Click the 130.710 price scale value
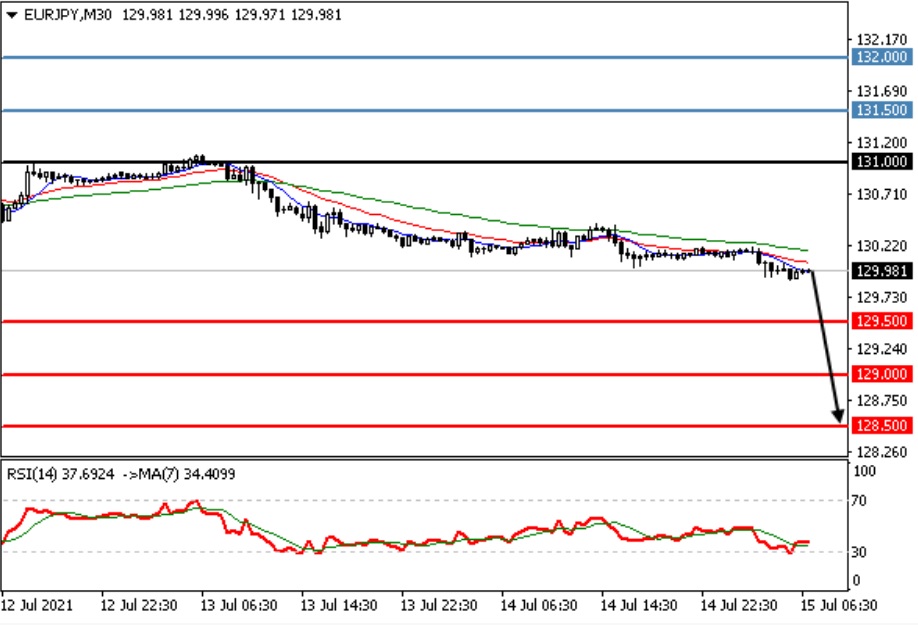The image size is (918, 625). 882,194
